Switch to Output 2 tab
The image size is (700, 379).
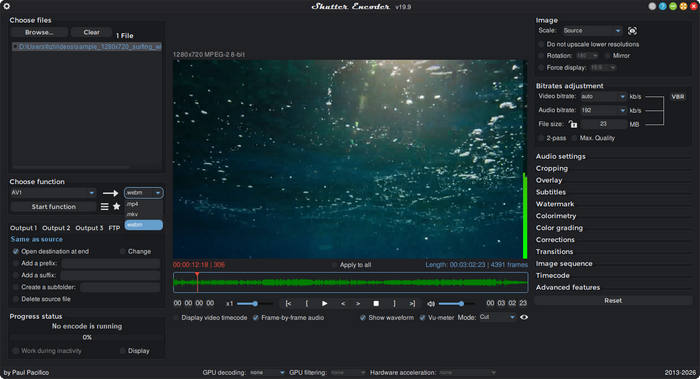(56, 228)
